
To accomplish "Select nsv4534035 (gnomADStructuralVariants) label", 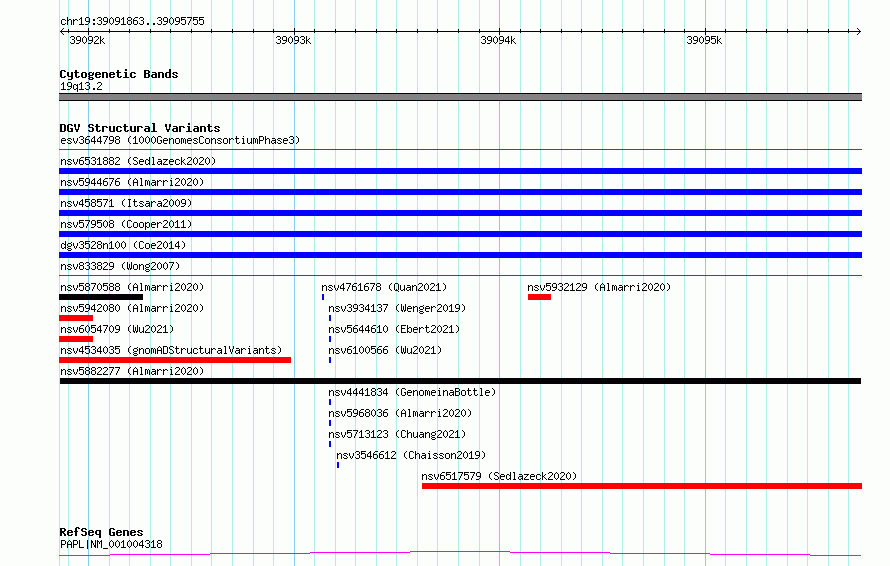I will point(171,350).
